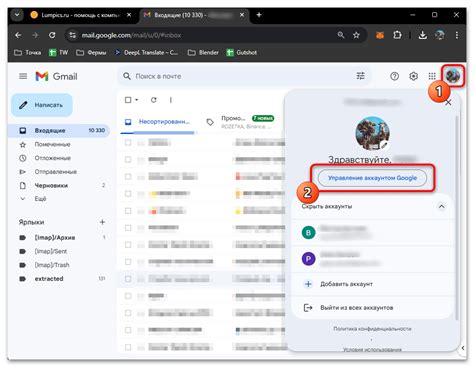Open Политика конфиденциальности link

click(372, 329)
